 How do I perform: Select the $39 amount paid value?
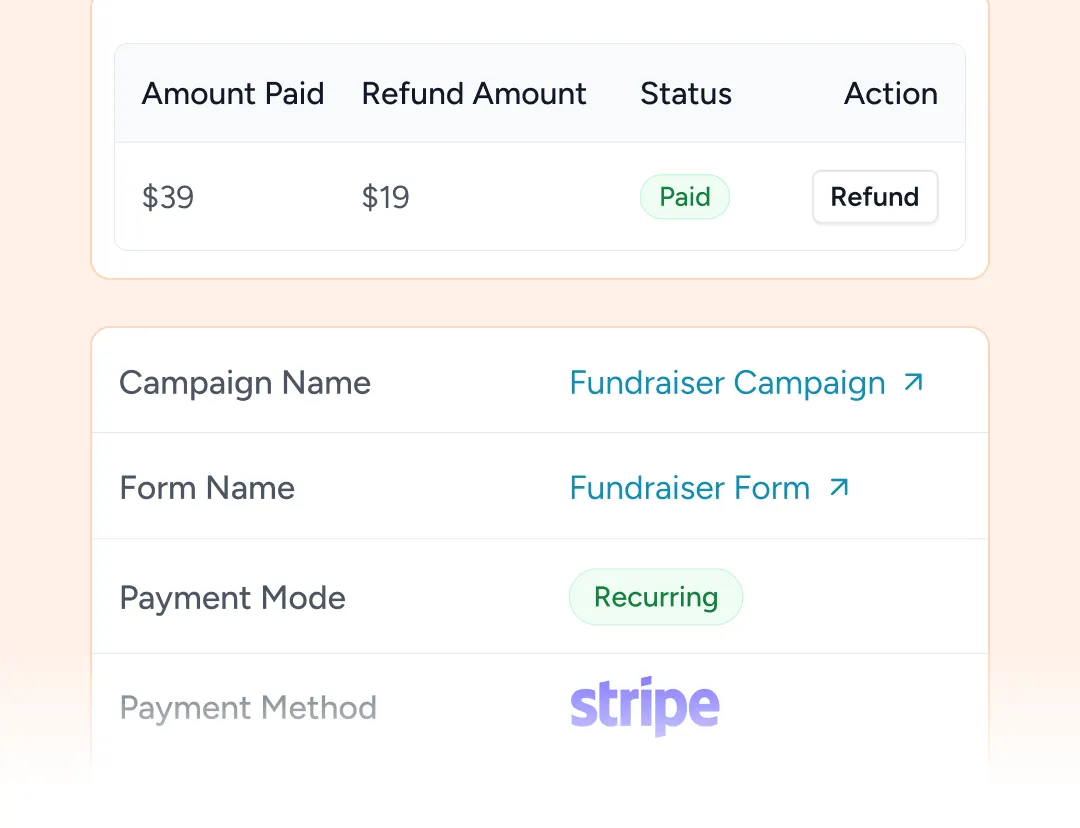167,198
